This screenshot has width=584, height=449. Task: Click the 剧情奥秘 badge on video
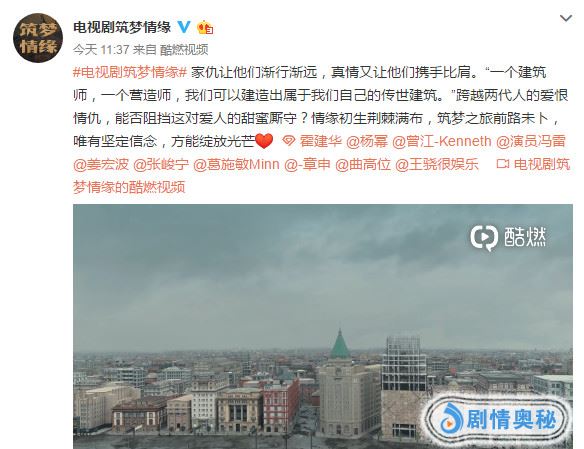[498, 420]
